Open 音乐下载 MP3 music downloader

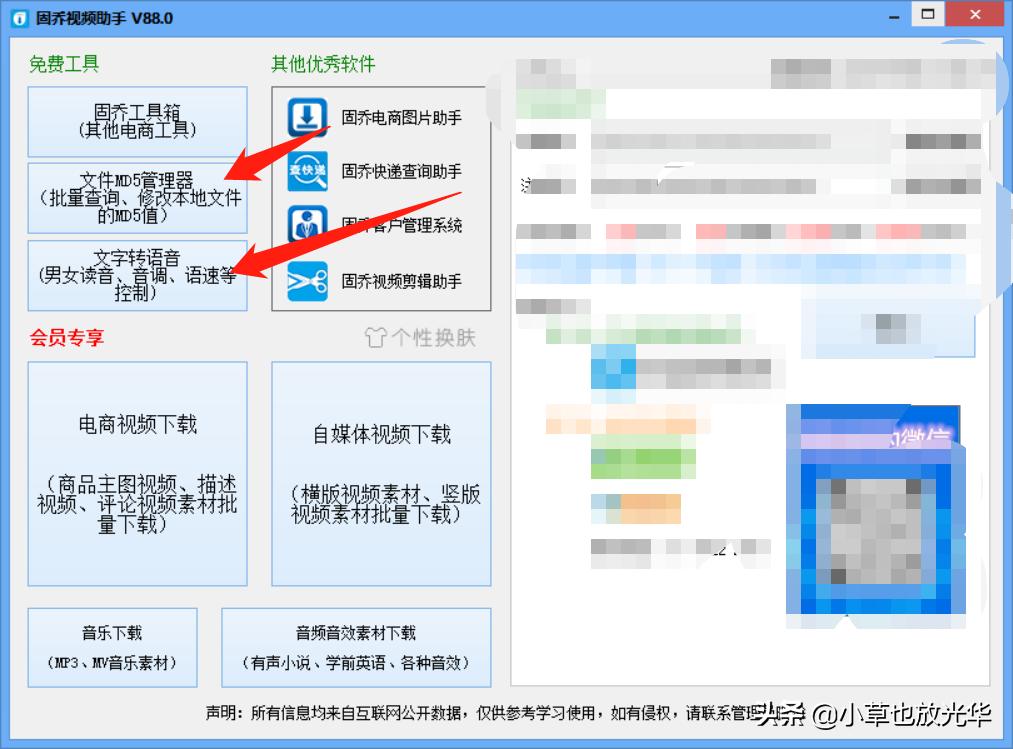coord(112,646)
